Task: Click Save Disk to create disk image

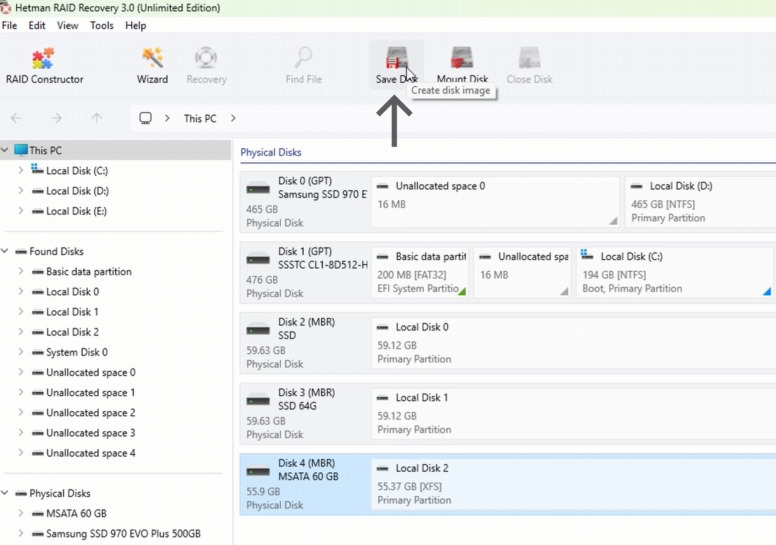Action: 396,65
